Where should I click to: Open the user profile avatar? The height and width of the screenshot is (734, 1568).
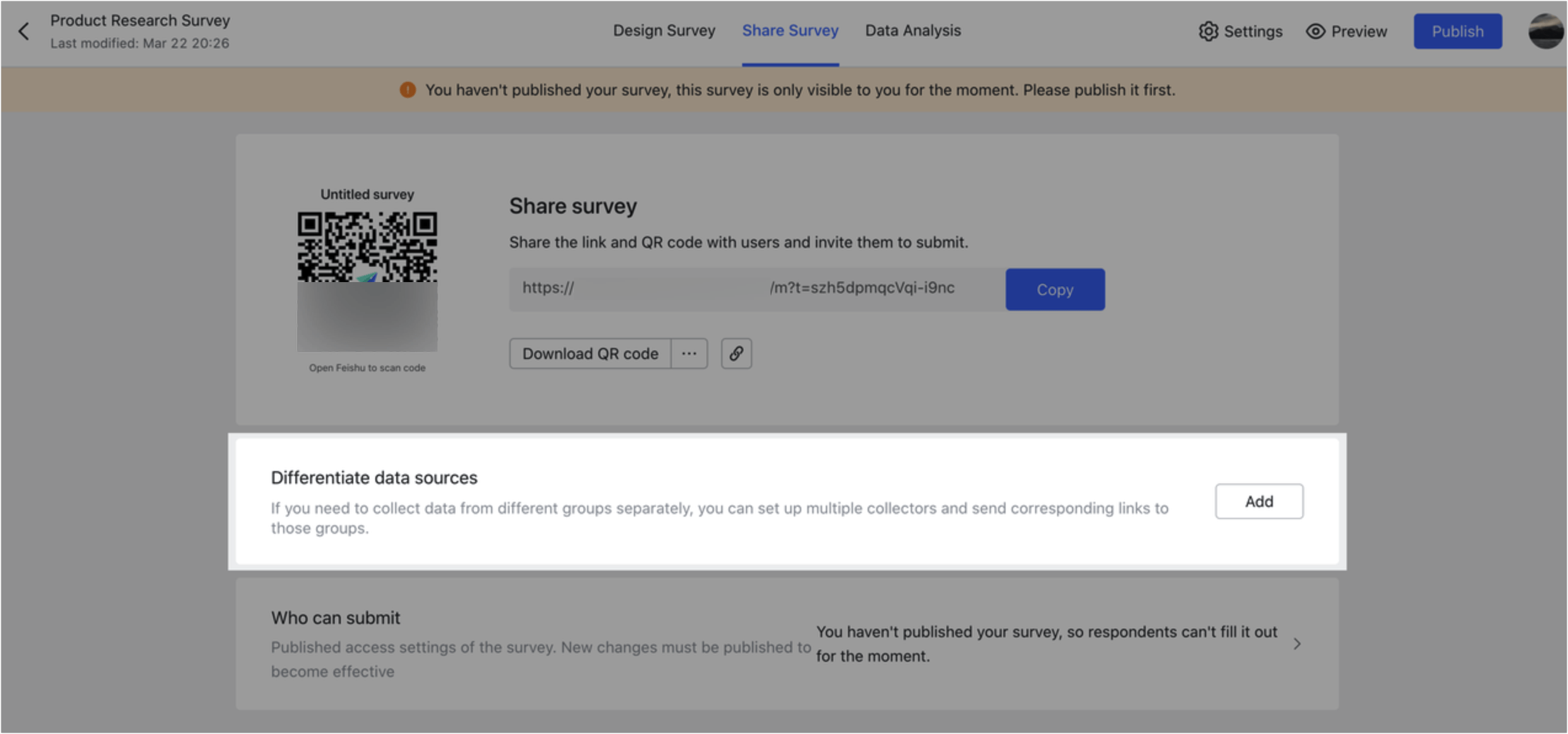tap(1545, 31)
